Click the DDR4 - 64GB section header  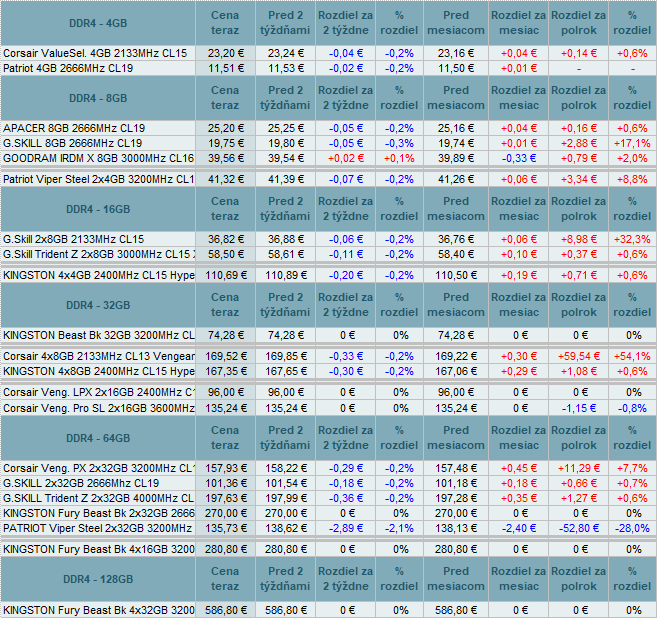[x=98, y=438]
